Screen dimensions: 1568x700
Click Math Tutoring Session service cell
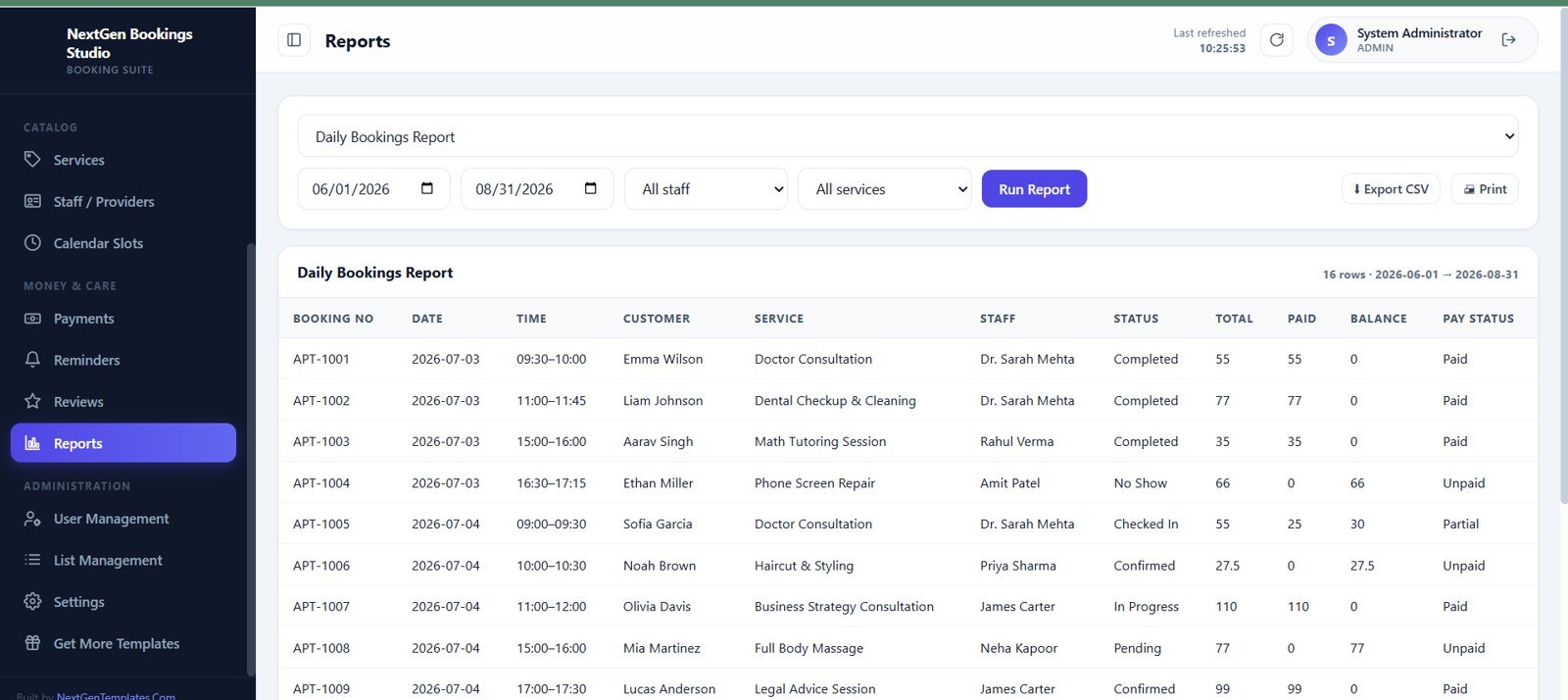[x=820, y=441]
